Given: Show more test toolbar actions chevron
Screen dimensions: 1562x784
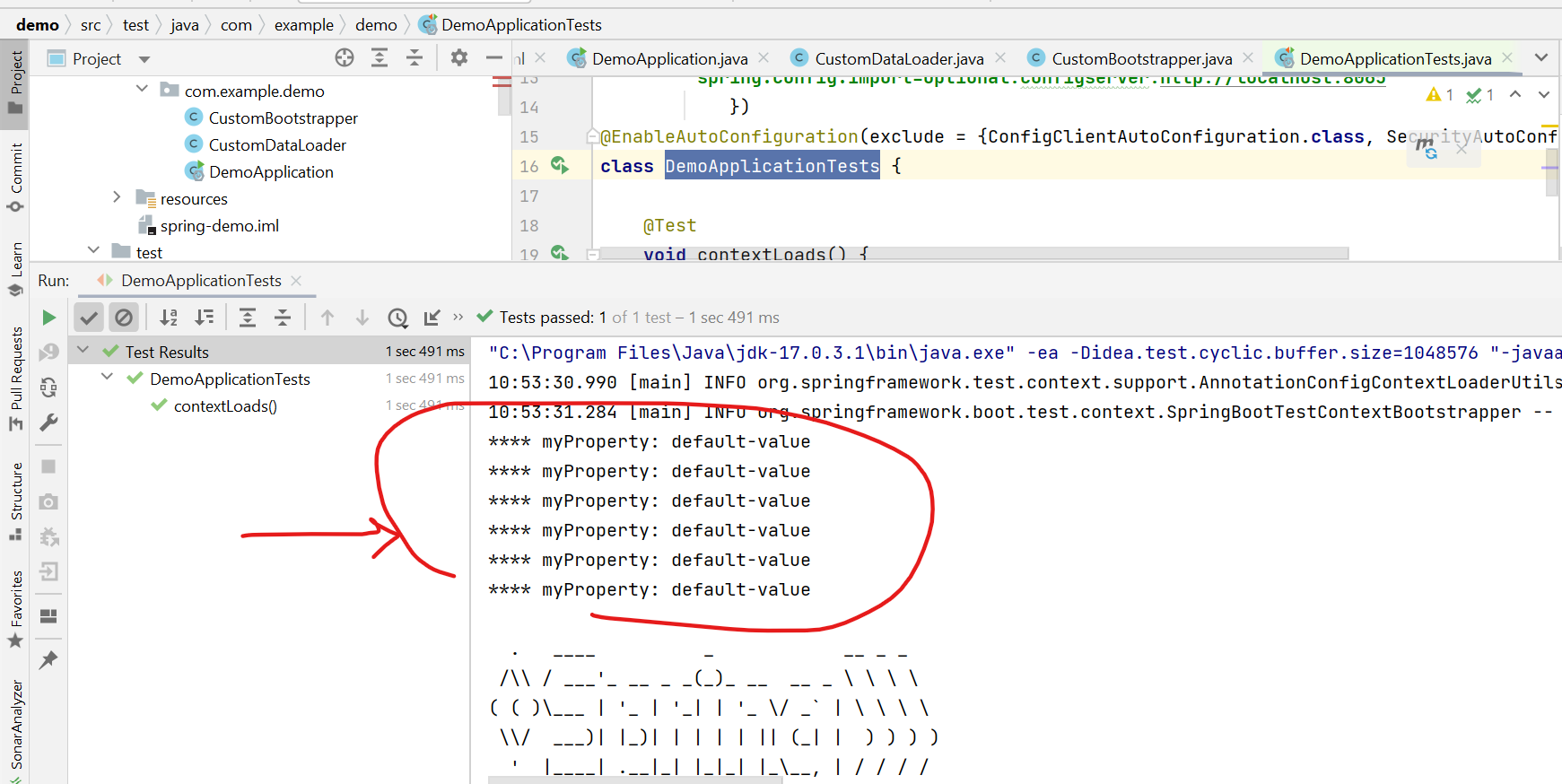Looking at the screenshot, I should (x=458, y=317).
